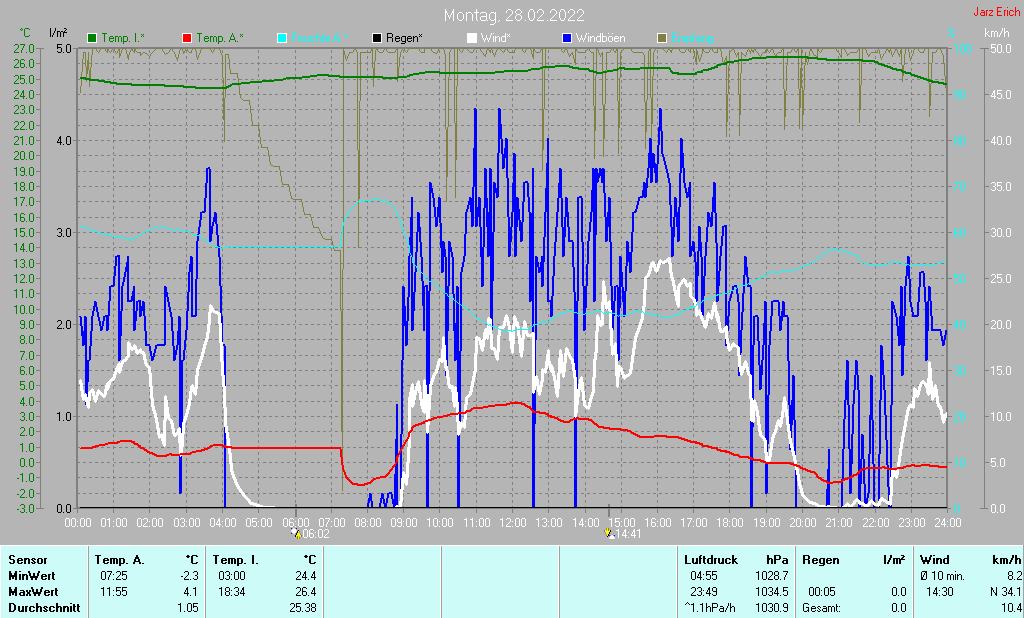Click the sunrise icon at 06:02
This screenshot has width=1024, height=618.
pyautogui.click(x=297, y=533)
